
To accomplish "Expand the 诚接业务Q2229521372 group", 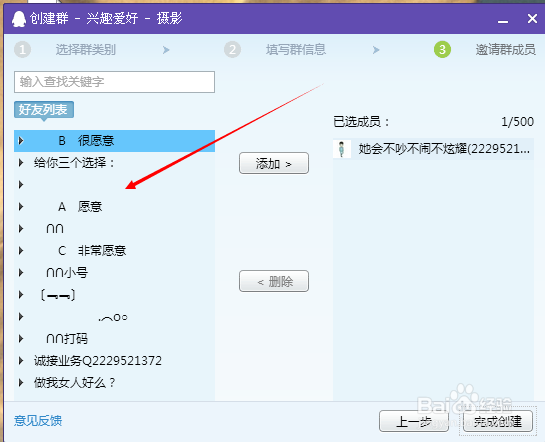I will (x=21, y=361).
